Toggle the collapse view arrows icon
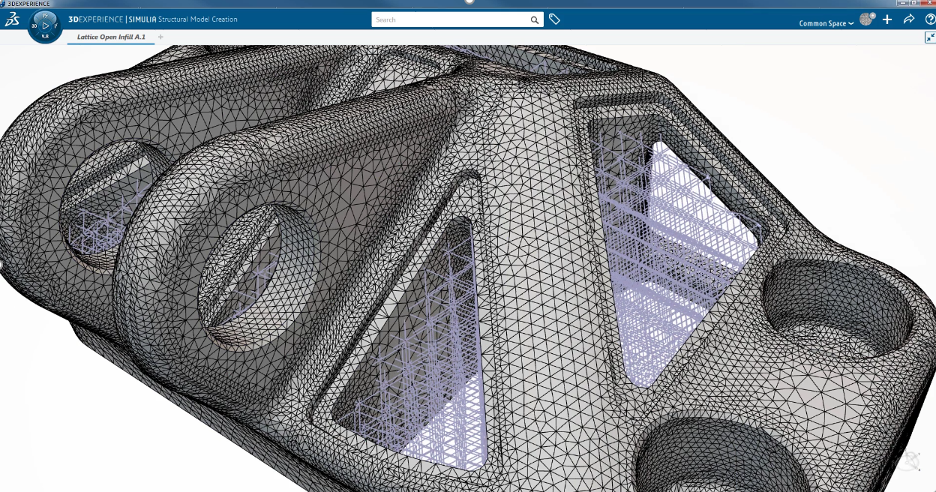 coord(930,37)
